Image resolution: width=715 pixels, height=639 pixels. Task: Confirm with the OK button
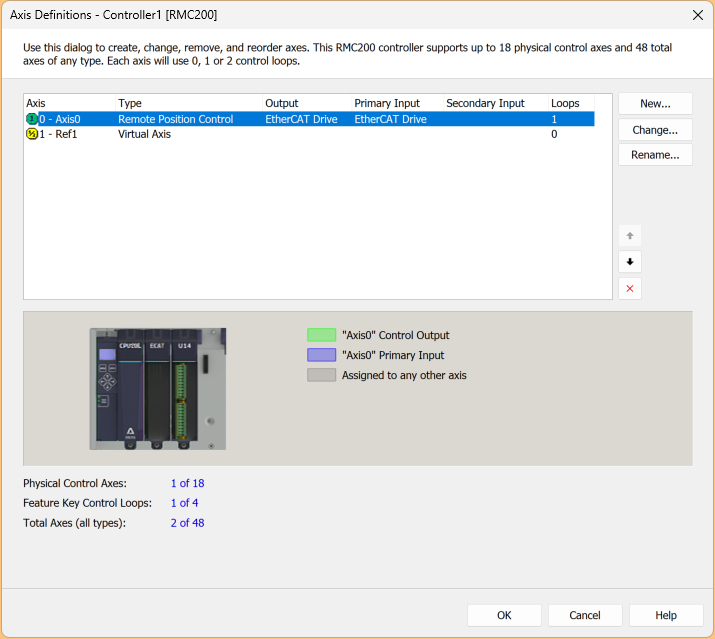tap(504, 615)
